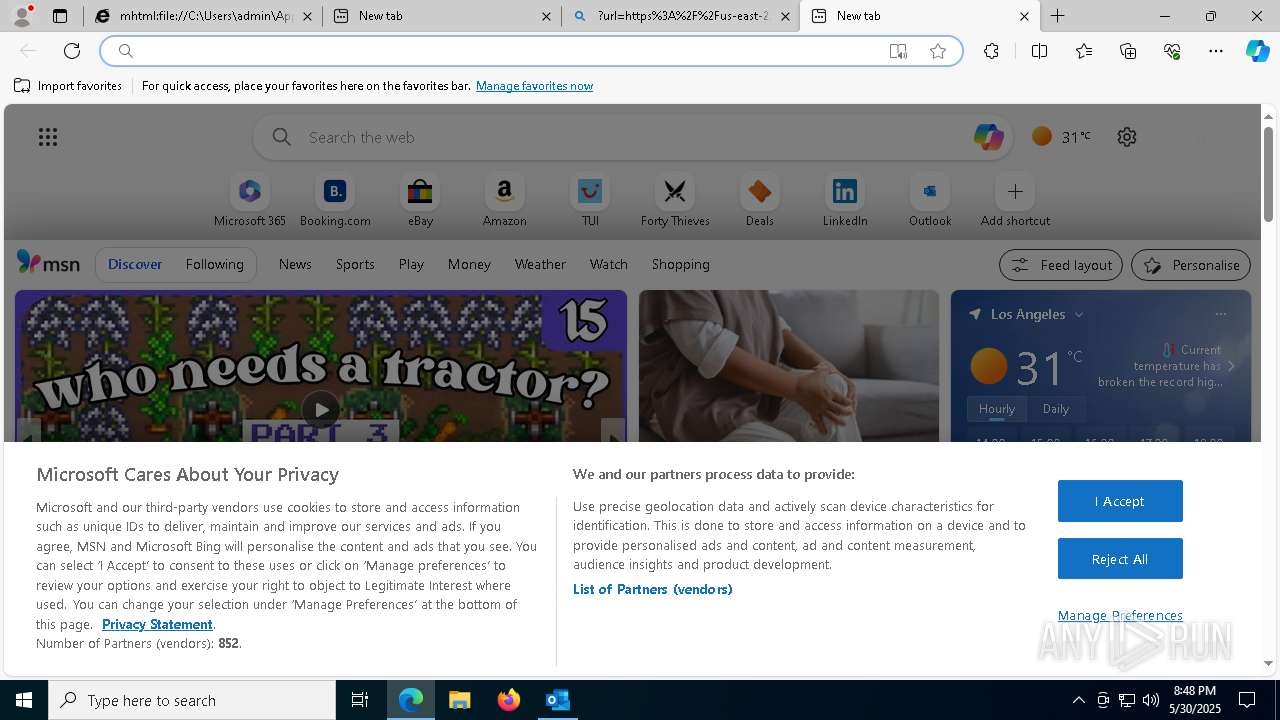Add a new shortcut tile
Screen dimensions: 1280x720
click(1015, 201)
